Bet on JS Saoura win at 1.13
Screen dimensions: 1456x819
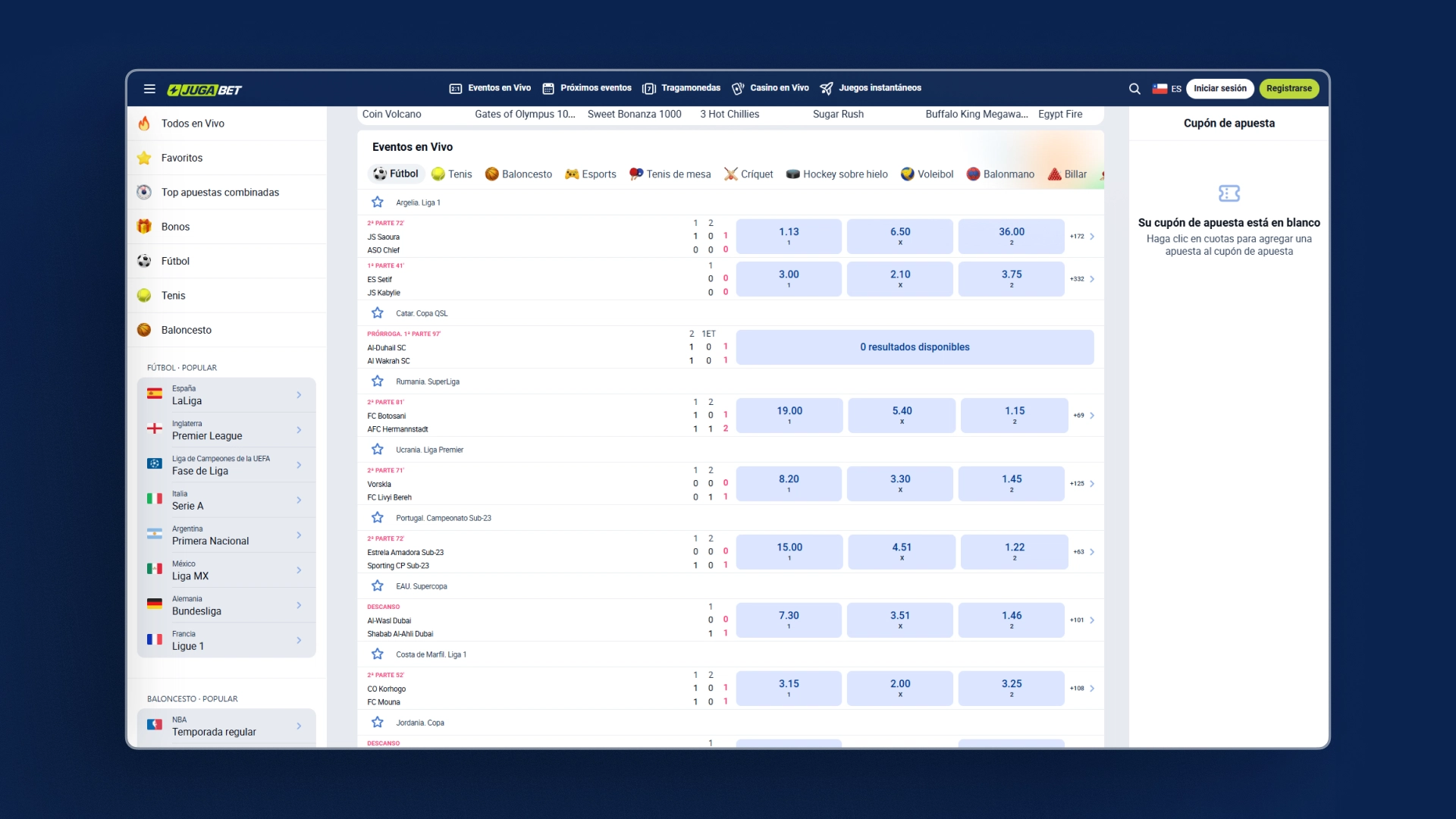(789, 237)
